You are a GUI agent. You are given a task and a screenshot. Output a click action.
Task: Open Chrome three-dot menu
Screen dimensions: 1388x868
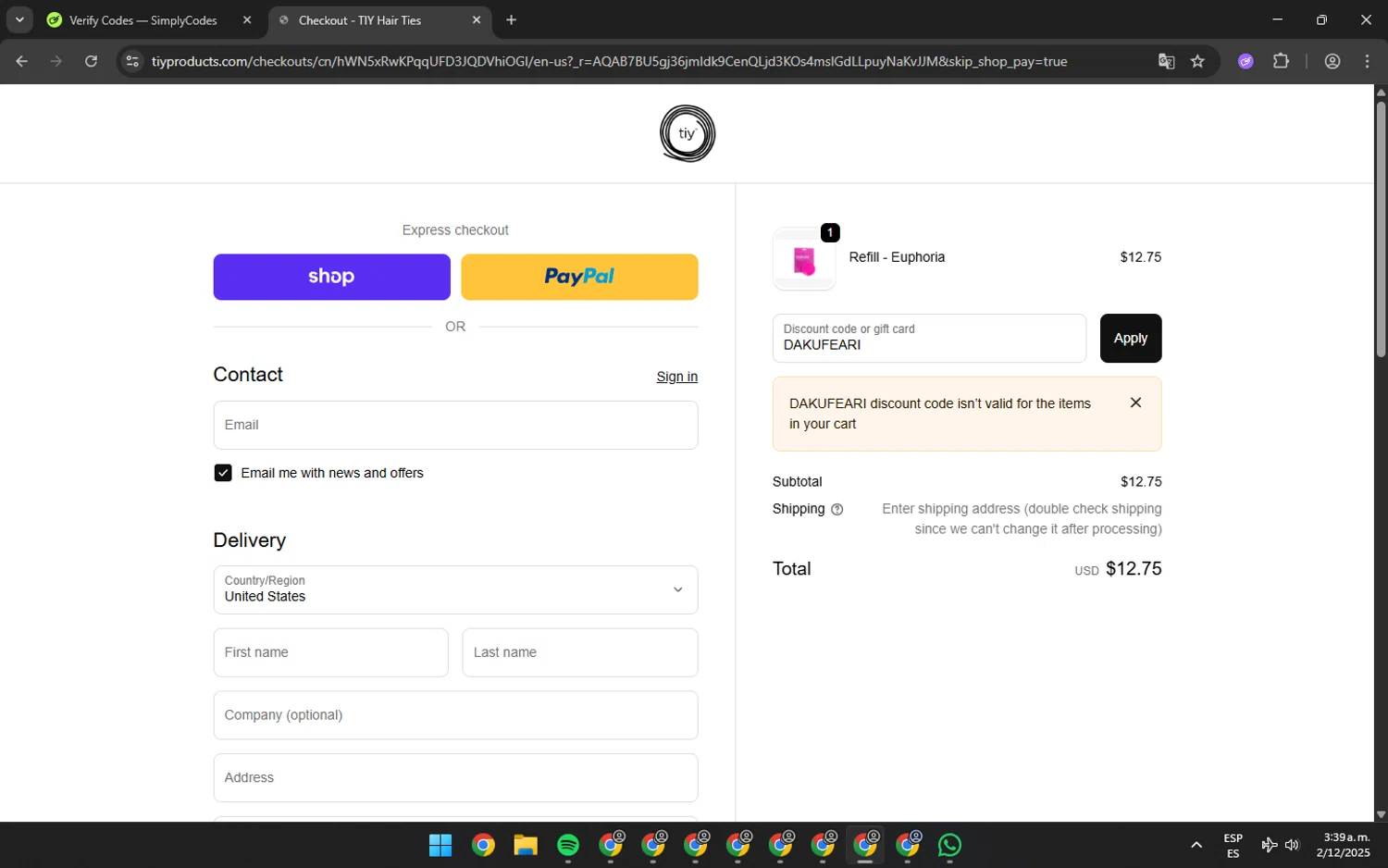click(1367, 61)
